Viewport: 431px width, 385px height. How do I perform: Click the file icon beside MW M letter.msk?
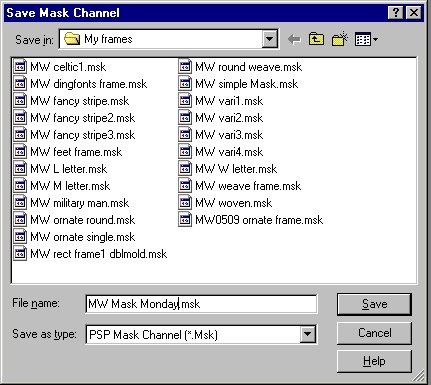point(20,186)
